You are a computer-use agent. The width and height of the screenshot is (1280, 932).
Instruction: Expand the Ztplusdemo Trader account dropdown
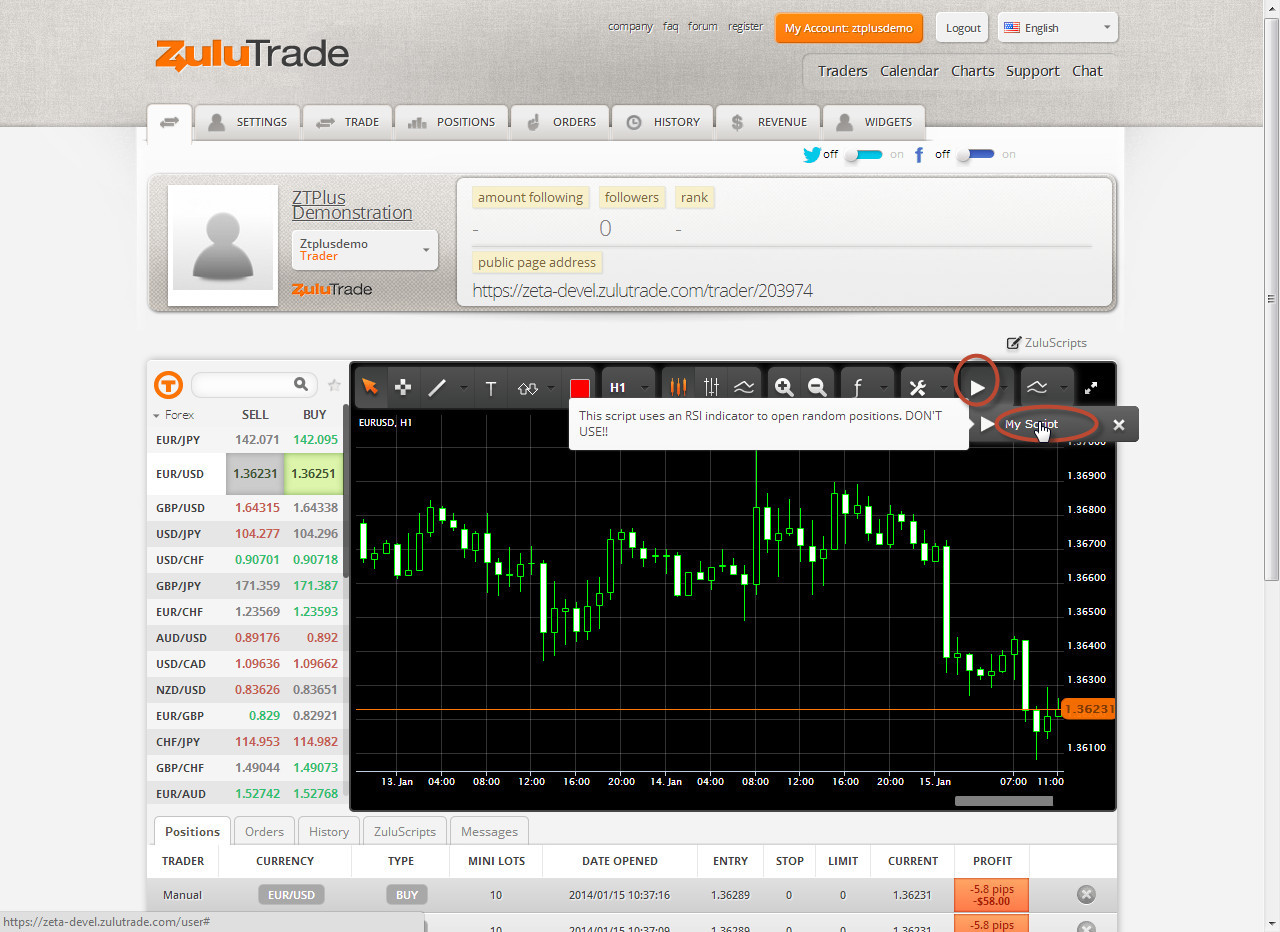coord(364,250)
